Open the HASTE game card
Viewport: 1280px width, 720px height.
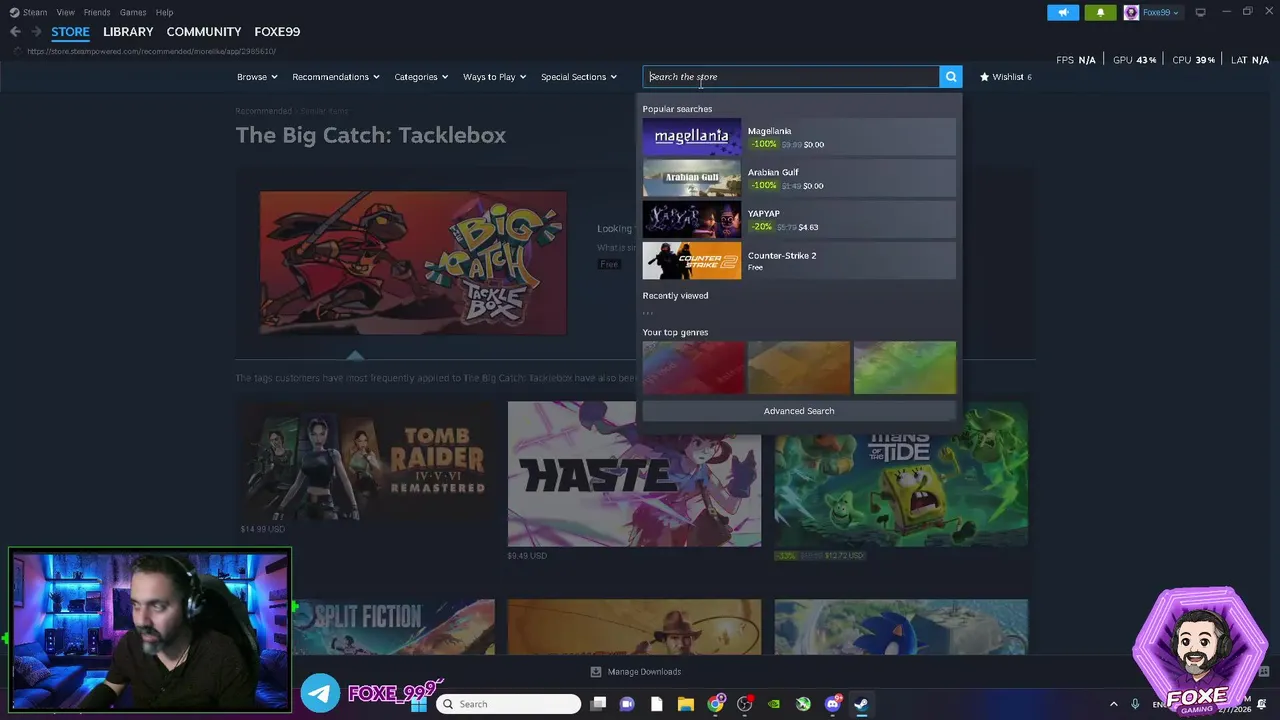(634, 475)
